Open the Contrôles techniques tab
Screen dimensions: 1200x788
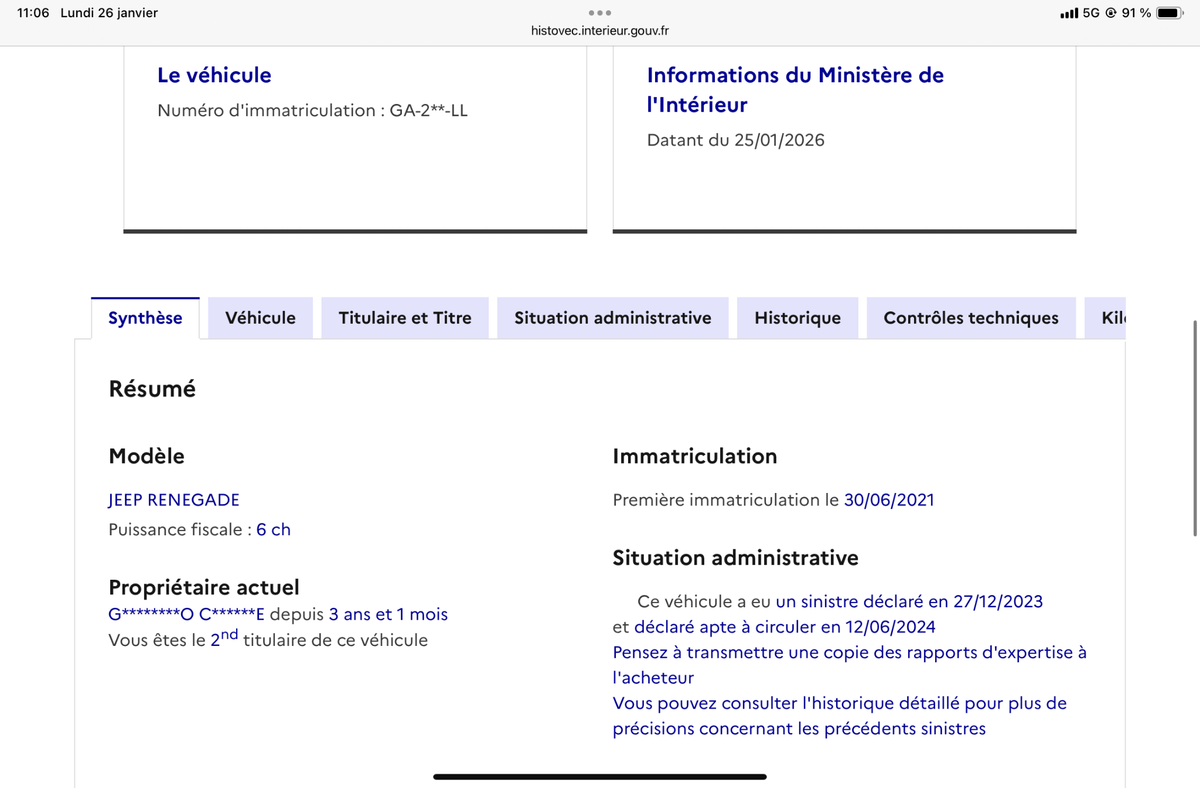click(970, 318)
